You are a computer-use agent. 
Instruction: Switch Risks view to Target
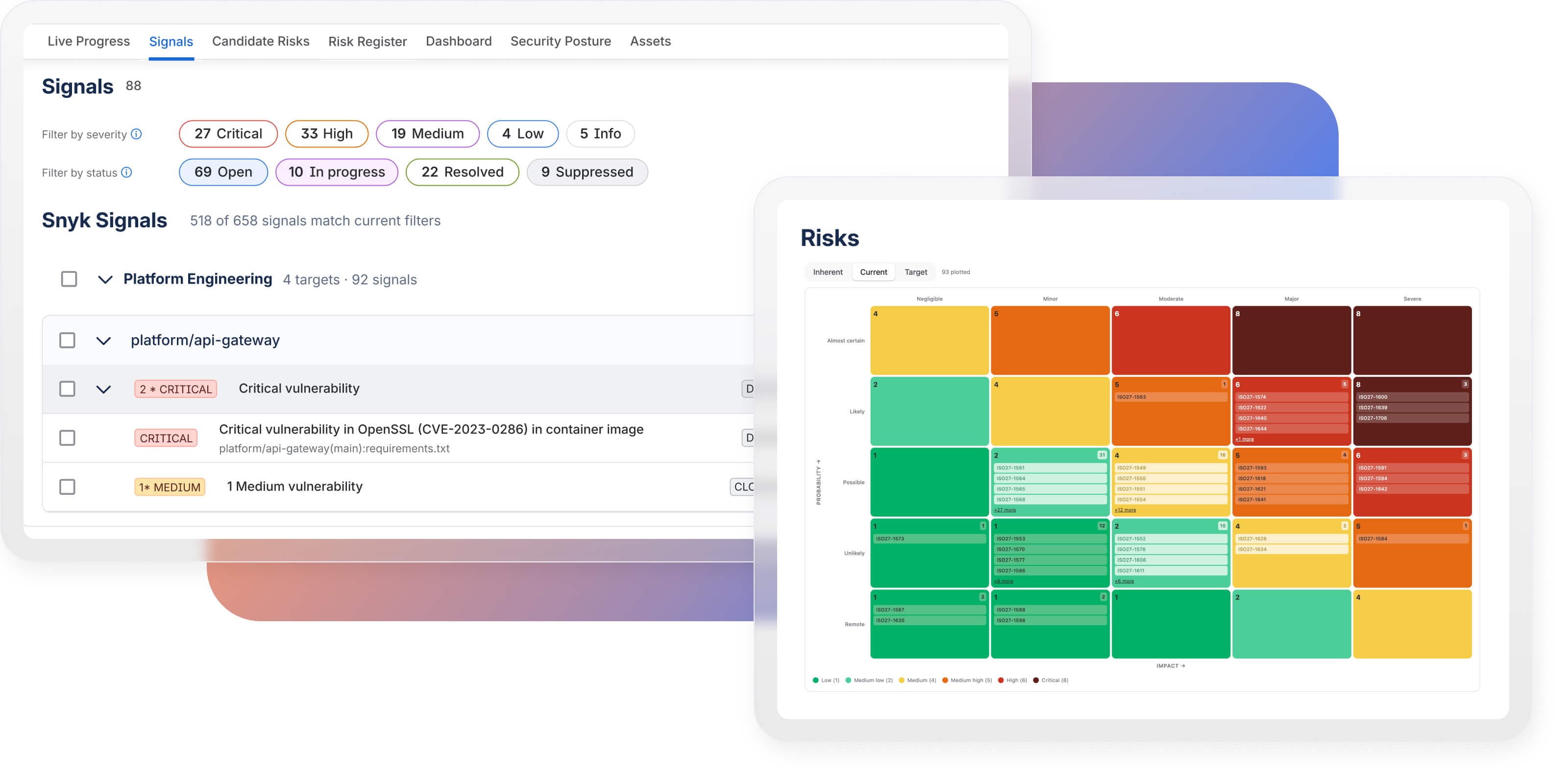pos(915,272)
